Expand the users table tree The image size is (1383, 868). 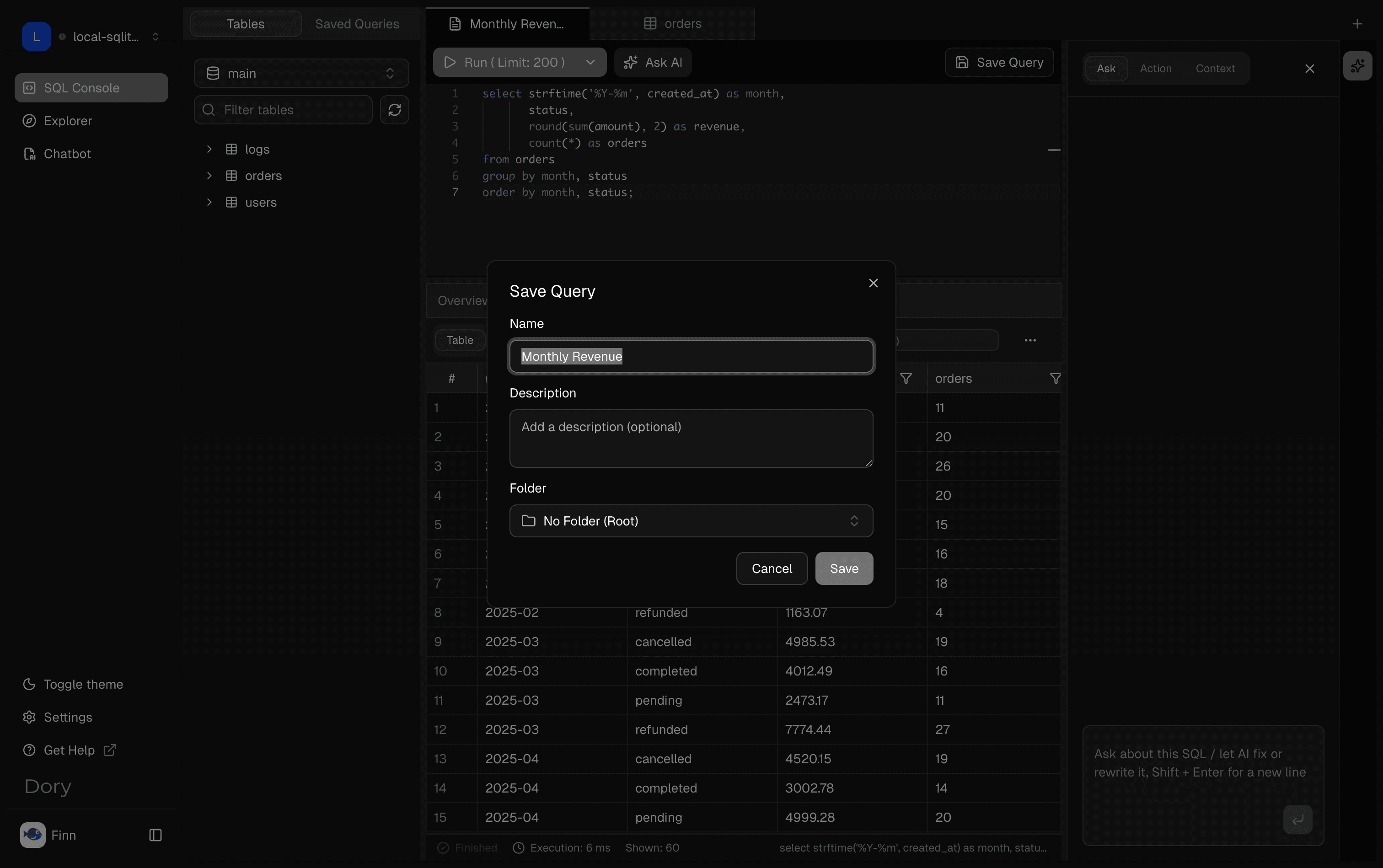209,203
